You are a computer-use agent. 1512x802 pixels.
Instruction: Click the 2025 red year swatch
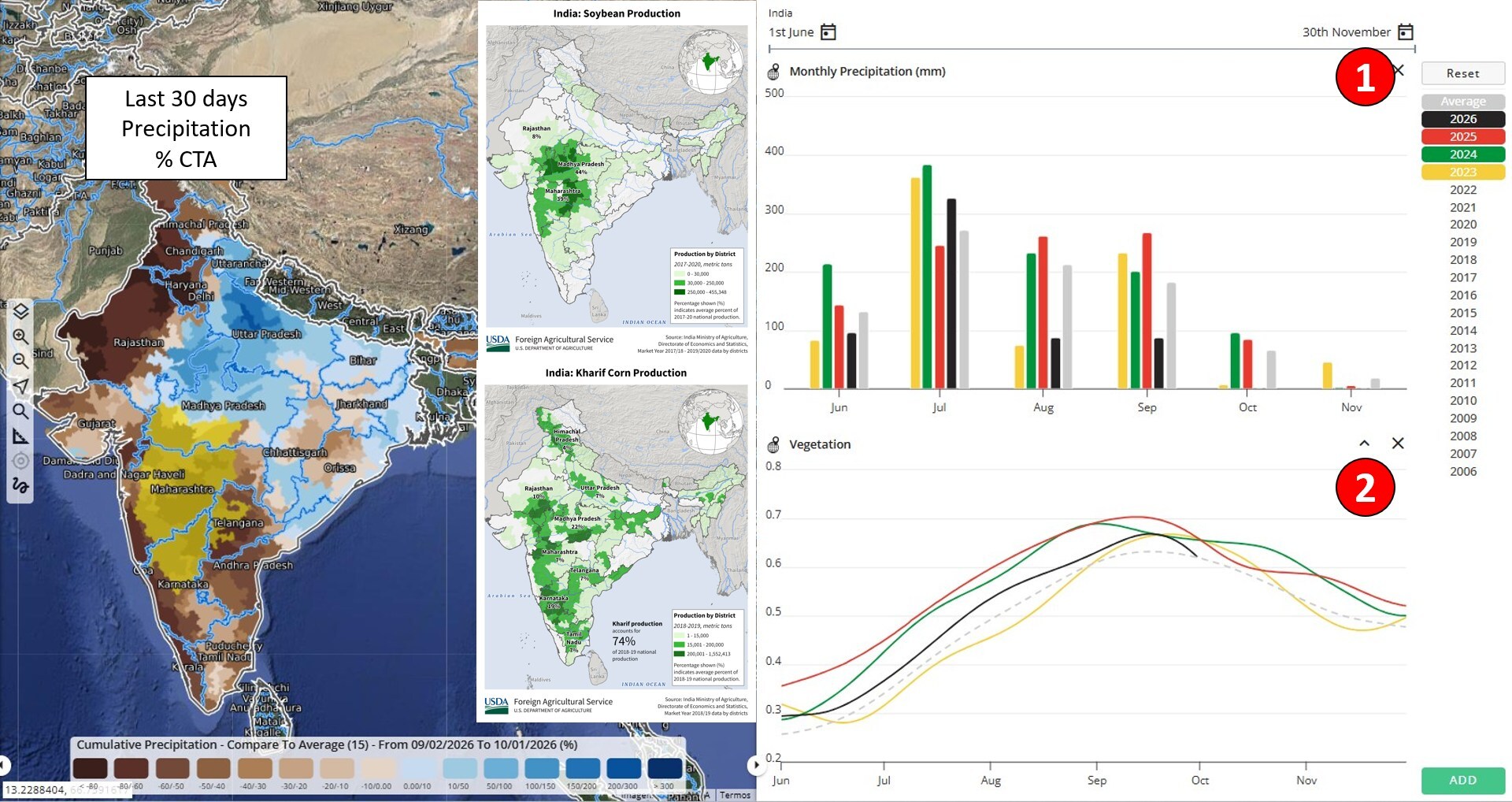(x=1463, y=136)
